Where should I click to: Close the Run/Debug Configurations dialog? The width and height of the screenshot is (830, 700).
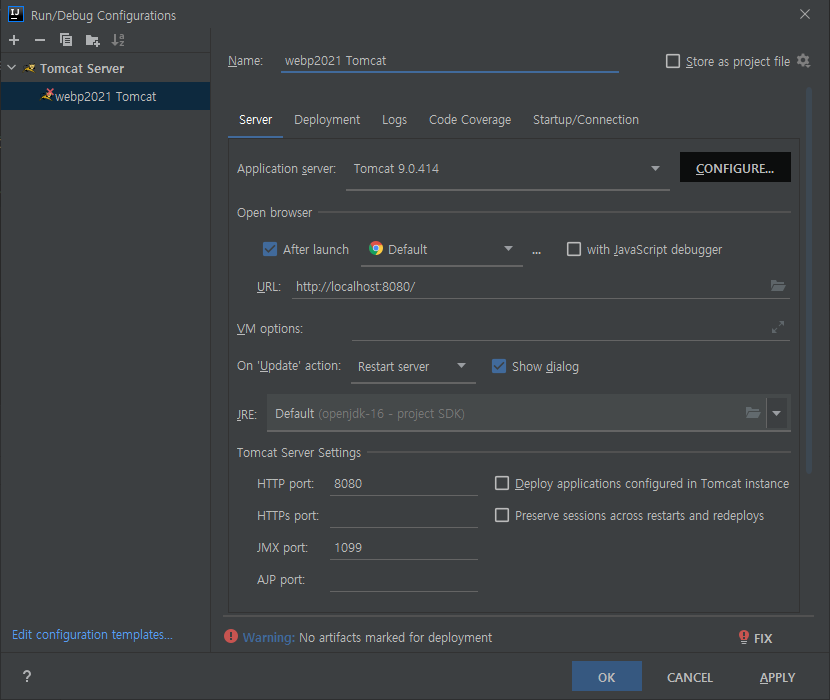805,14
